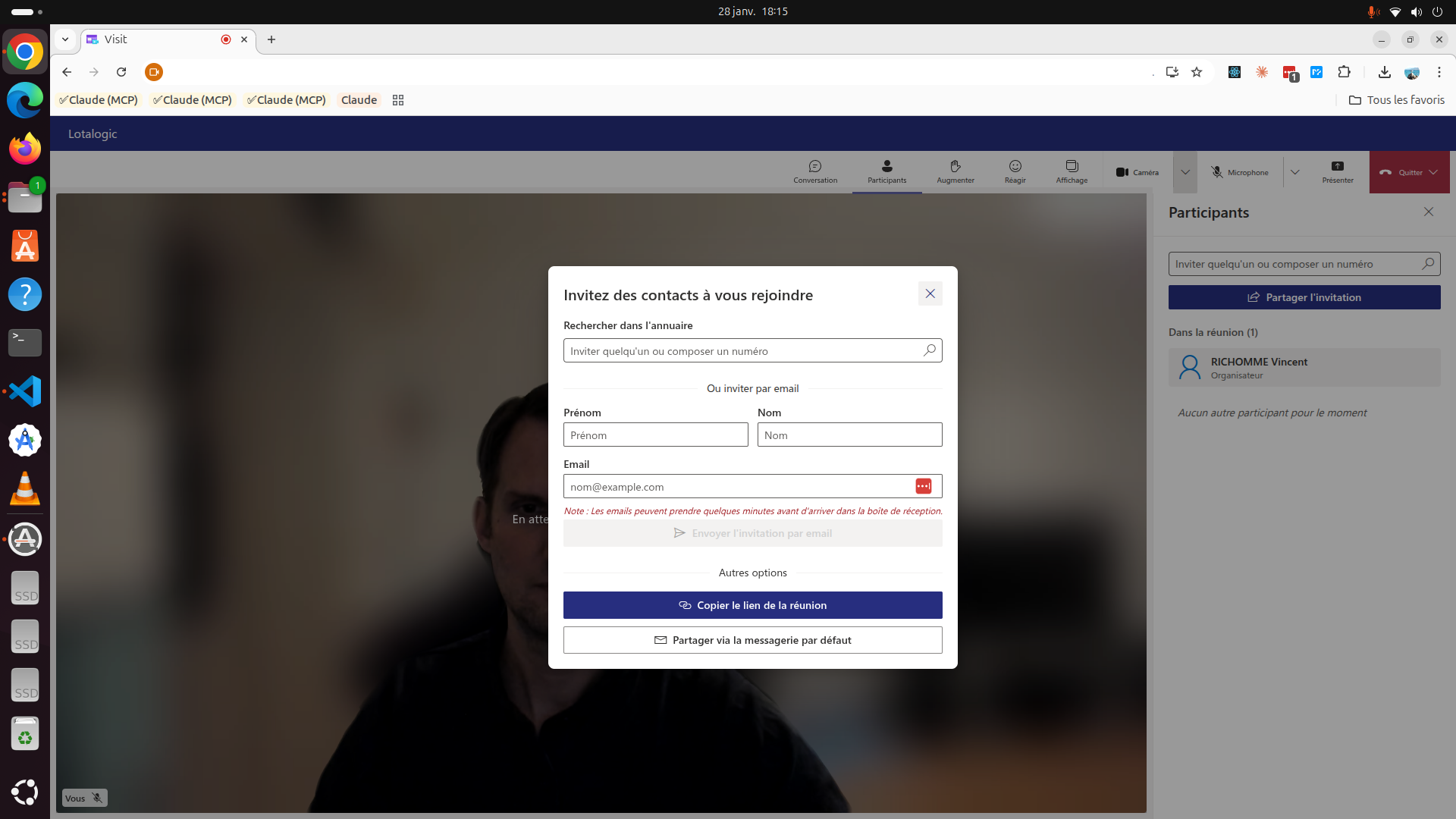This screenshot has width=1456, height=819.
Task: Click Partager l'invitation button
Action: [x=1304, y=297]
